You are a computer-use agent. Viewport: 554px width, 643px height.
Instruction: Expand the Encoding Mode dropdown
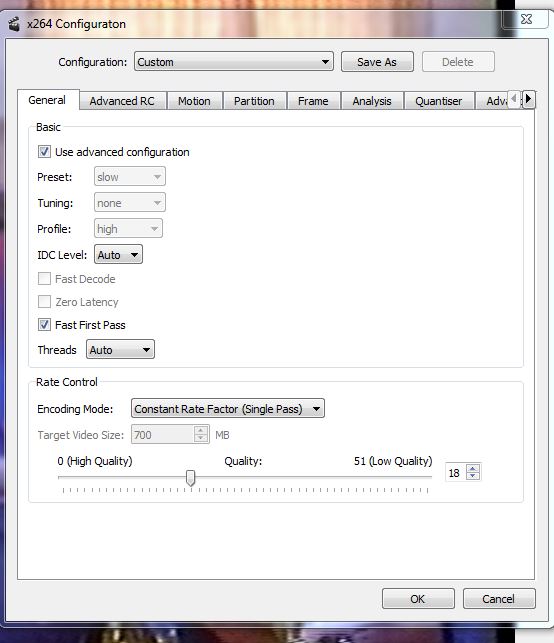pyautogui.click(x=228, y=408)
